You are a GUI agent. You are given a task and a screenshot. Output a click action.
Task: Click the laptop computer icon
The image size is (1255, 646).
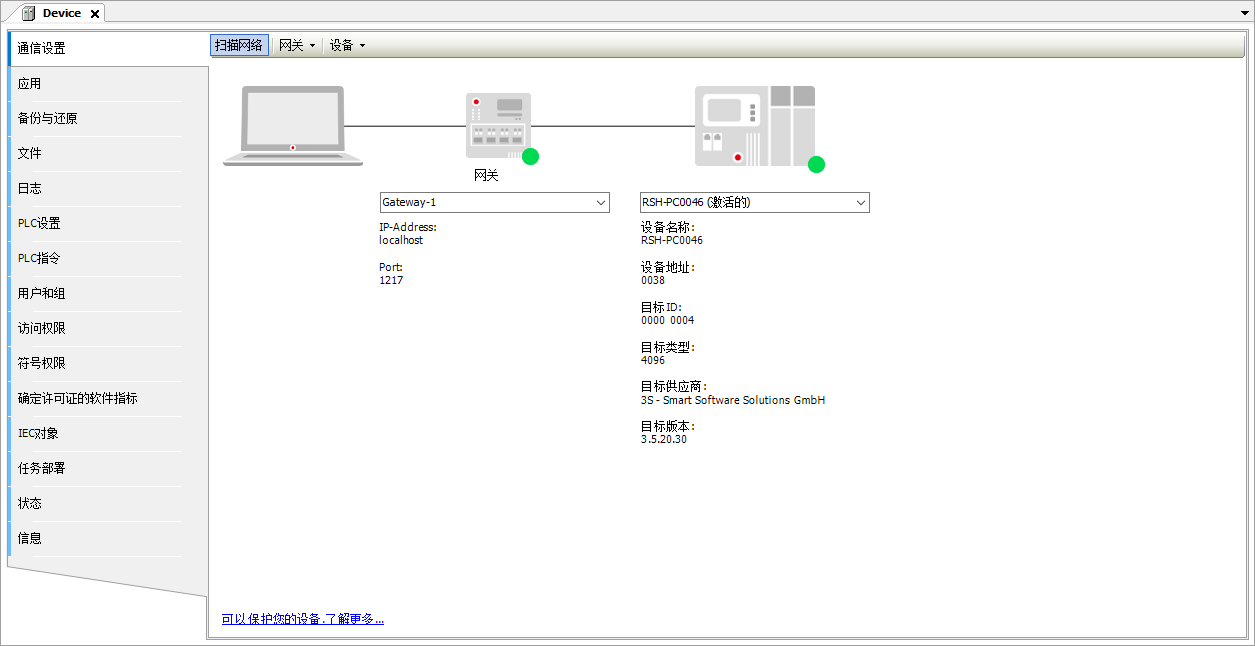point(293,125)
